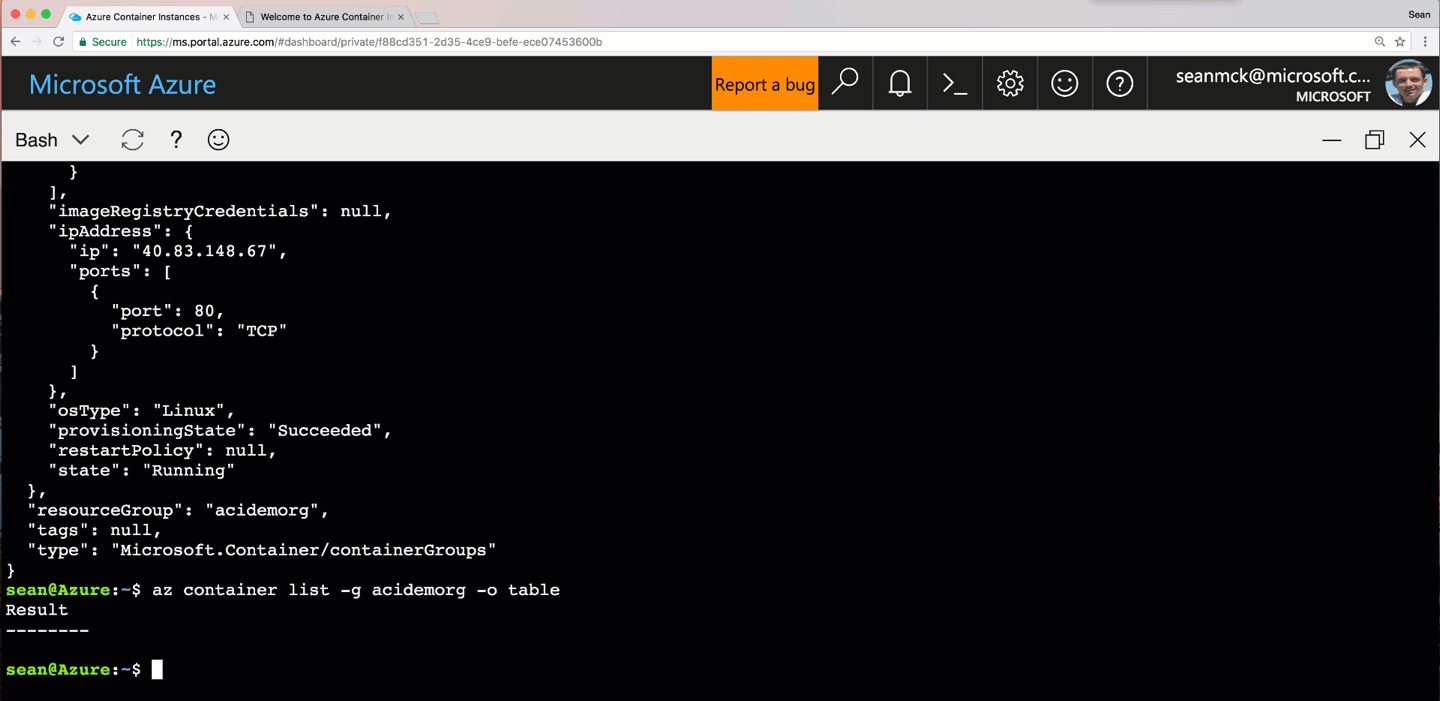Open portal settings gear icon
The width and height of the screenshot is (1440, 701).
pyautogui.click(x=1010, y=83)
